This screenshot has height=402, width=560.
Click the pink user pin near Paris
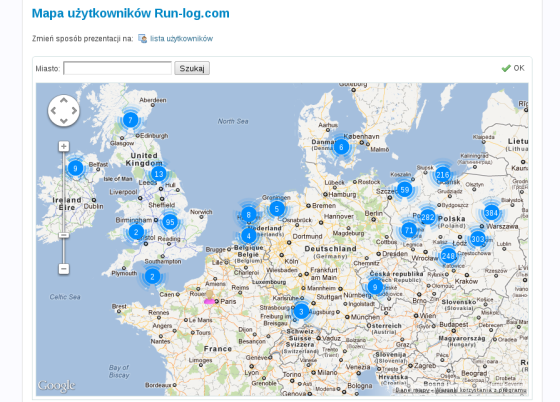(209, 297)
